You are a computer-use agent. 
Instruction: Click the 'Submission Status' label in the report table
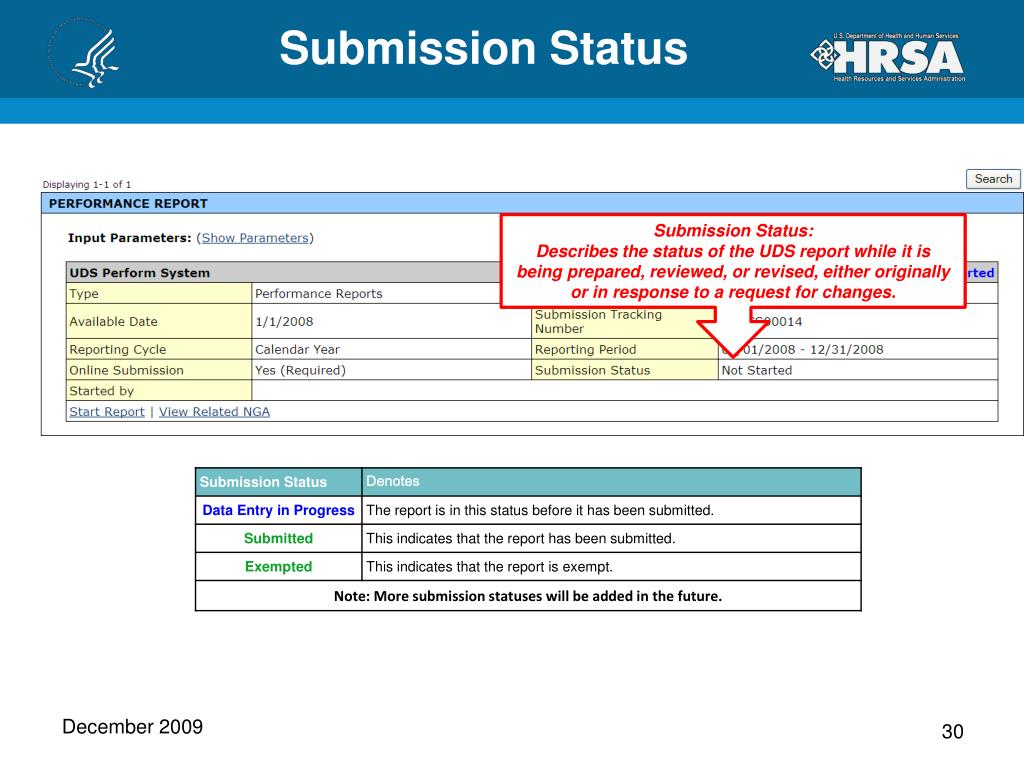point(592,370)
